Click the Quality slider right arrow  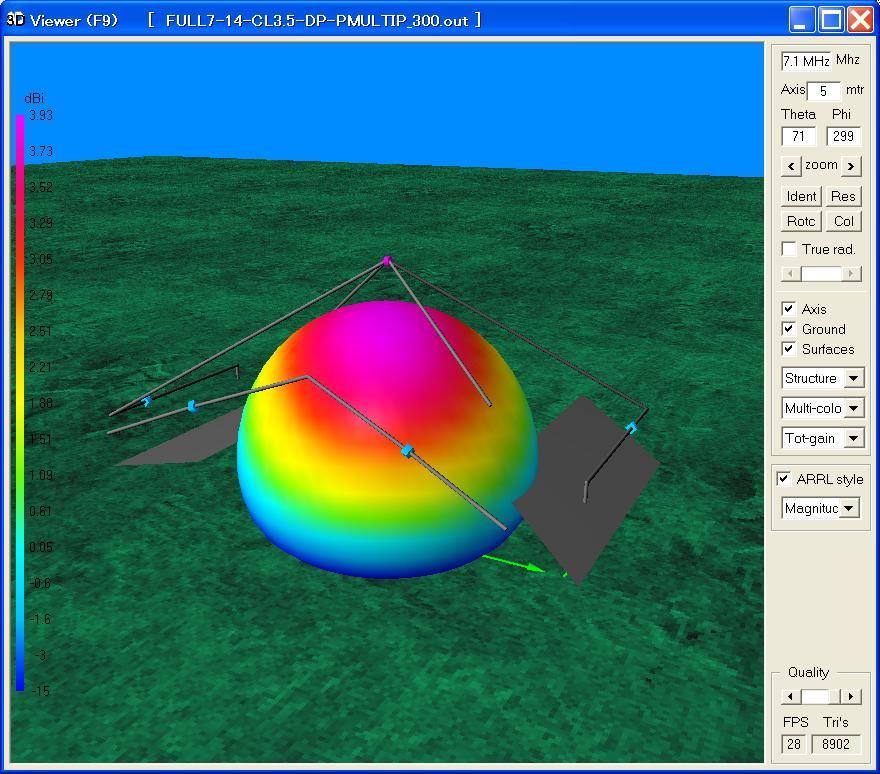[x=851, y=696]
